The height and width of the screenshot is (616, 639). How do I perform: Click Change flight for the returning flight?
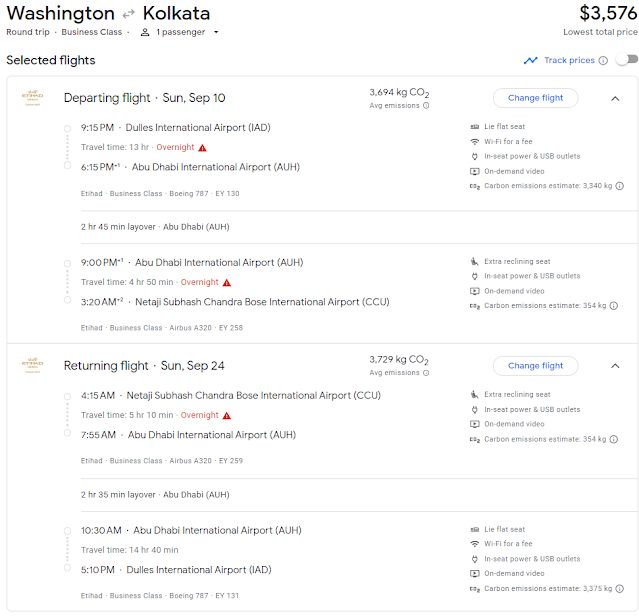pos(535,366)
